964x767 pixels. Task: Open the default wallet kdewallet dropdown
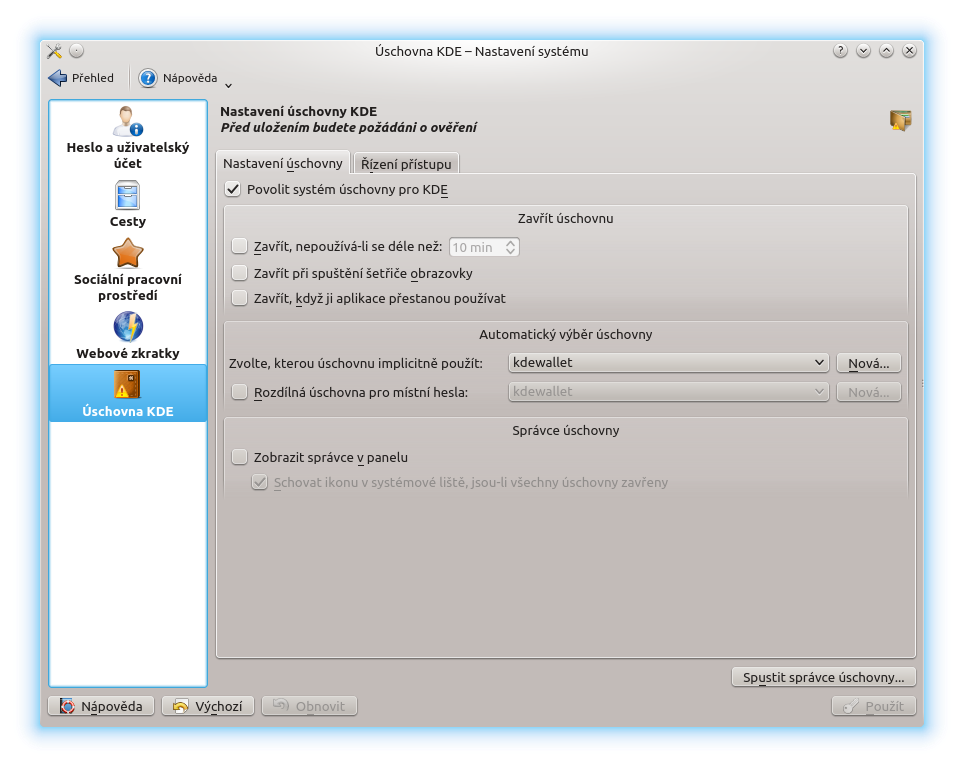click(668, 363)
